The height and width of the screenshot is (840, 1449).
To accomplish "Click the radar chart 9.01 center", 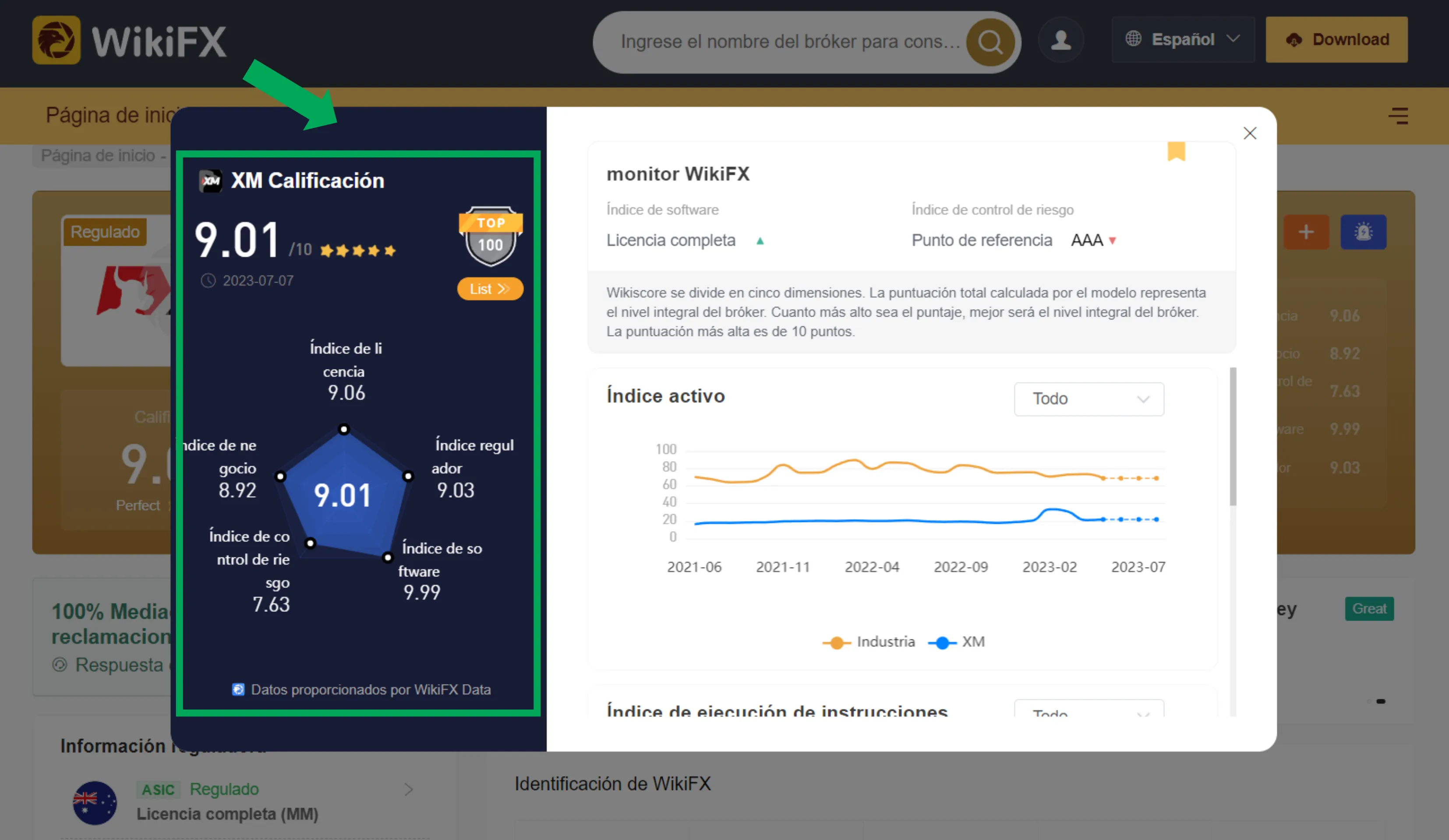I will pos(343,495).
